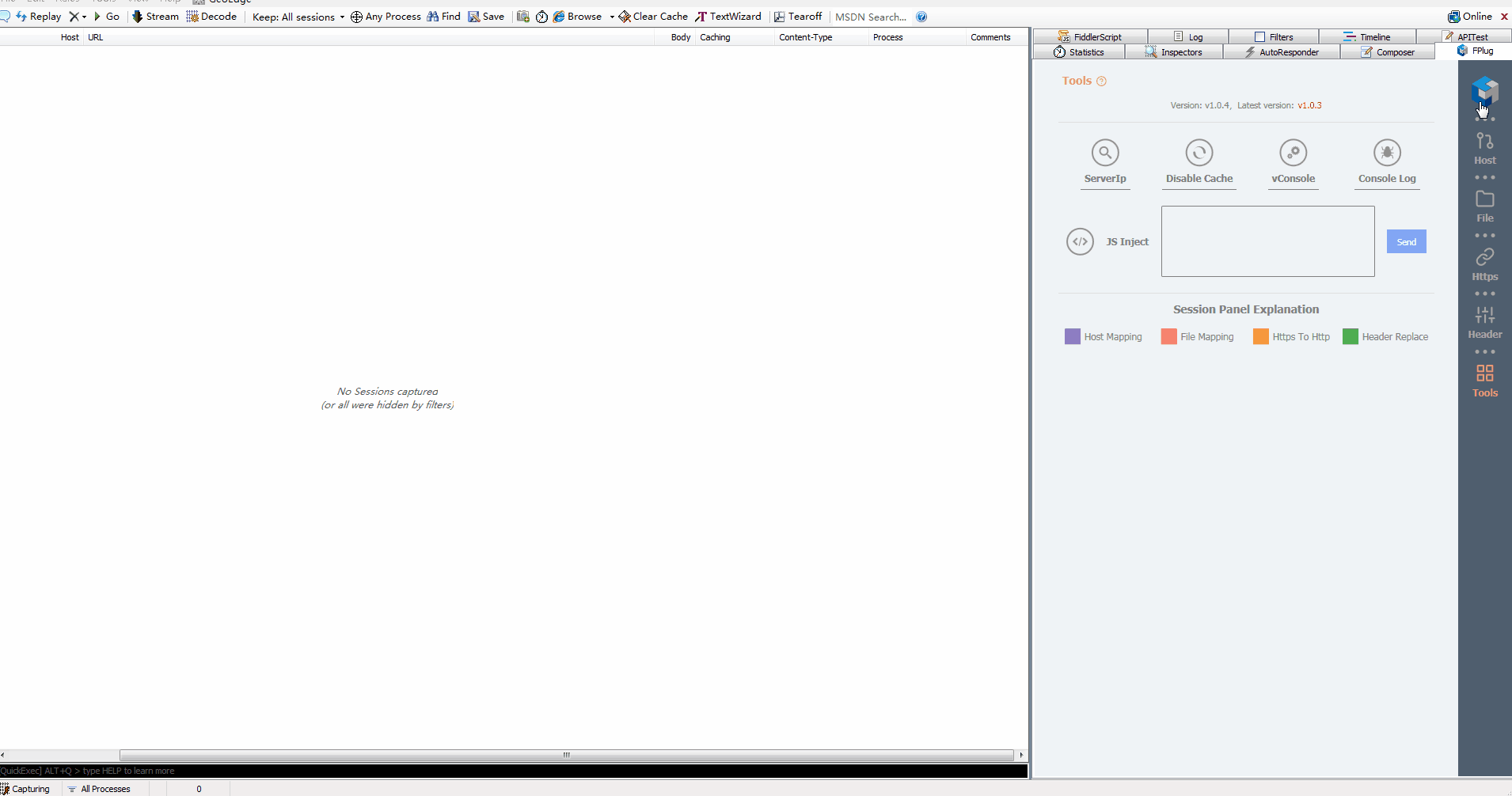This screenshot has width=1512, height=796.
Task: Click the ServerIp magnifier icon
Action: [1105, 152]
